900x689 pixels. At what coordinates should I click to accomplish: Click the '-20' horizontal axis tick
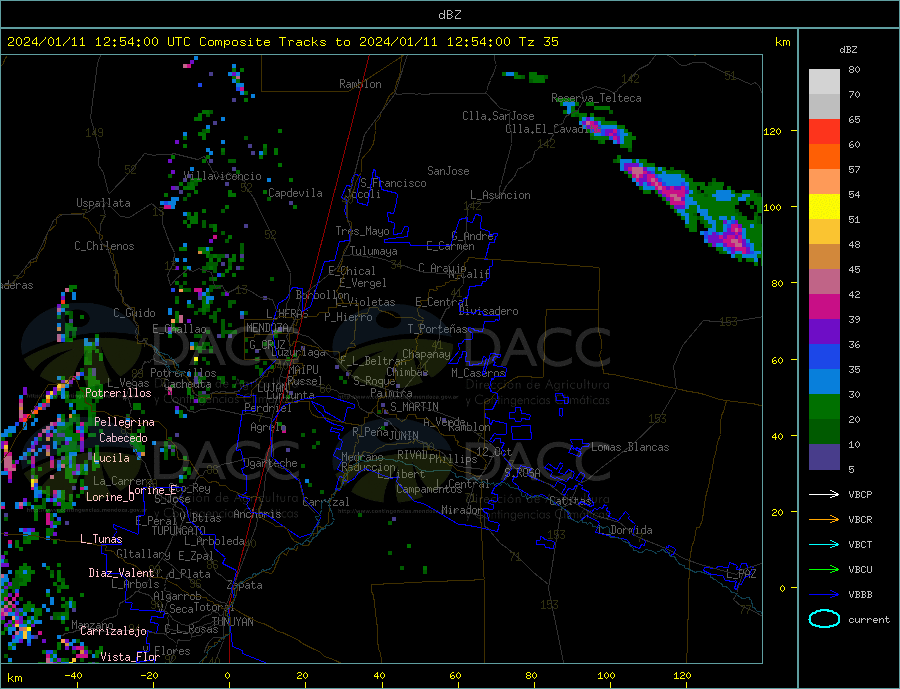149,676
